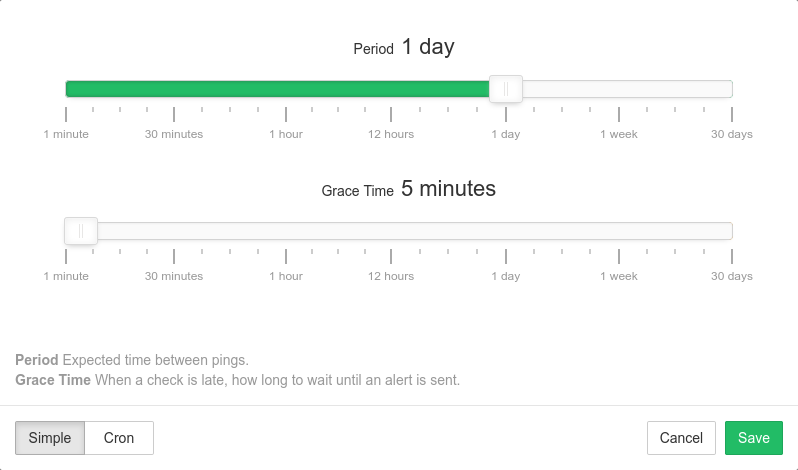The image size is (798, 470).
Task: Set Grace Time slider to 1 day mark
Action: (x=506, y=231)
